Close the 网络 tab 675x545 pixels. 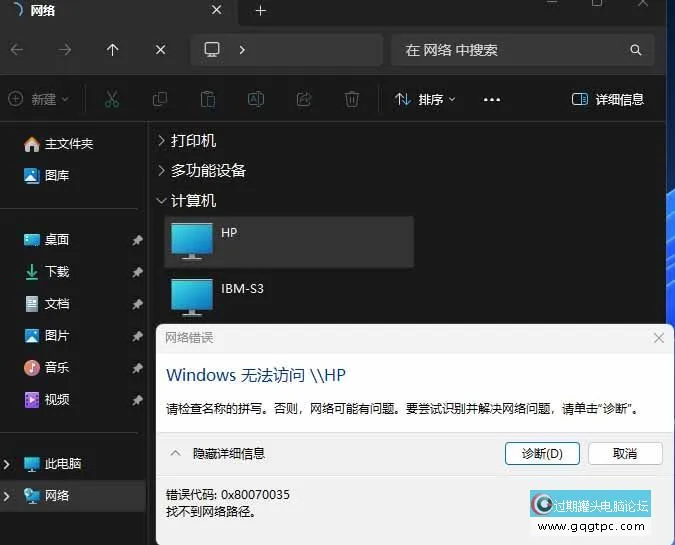[x=217, y=9]
